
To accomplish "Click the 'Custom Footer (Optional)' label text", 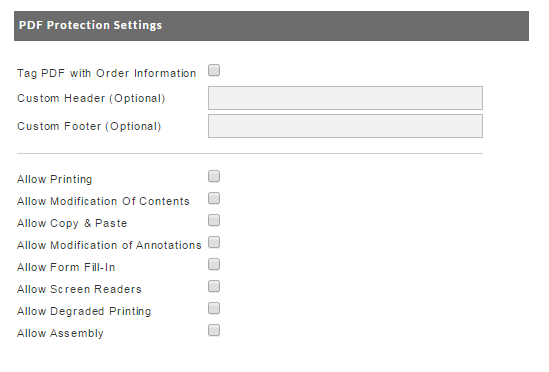I will (89, 126).
